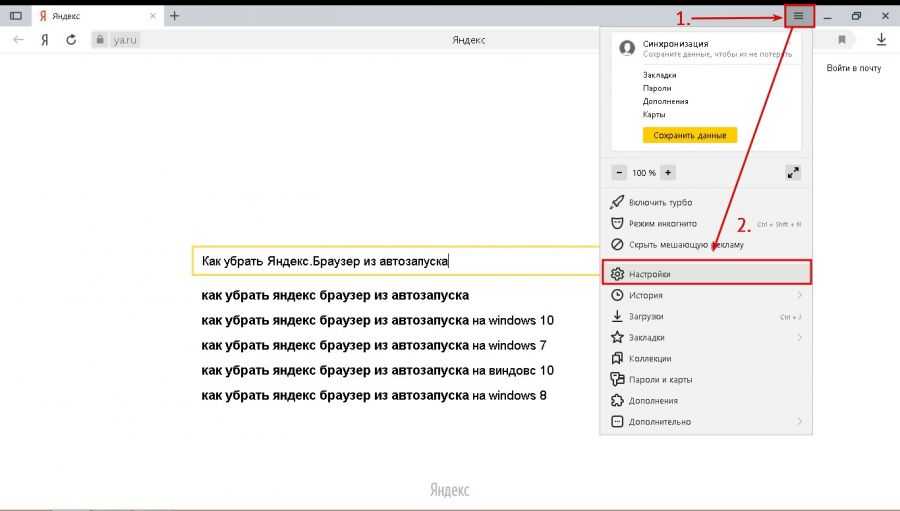
Task: Close the Яндекс tab
Action: point(153,16)
